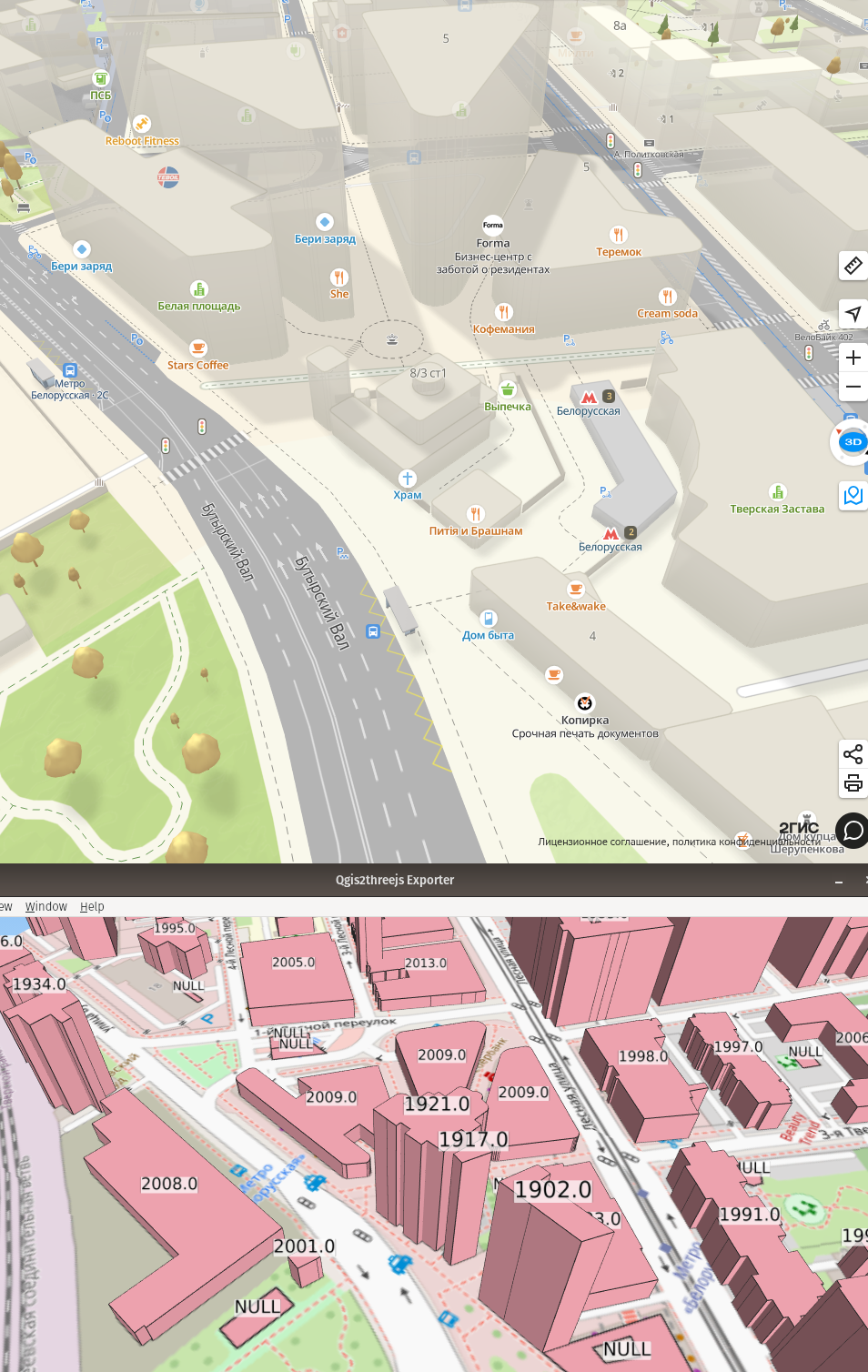The image size is (868, 1372).
Task: Zoom in the map with plus button
Action: 853,358
